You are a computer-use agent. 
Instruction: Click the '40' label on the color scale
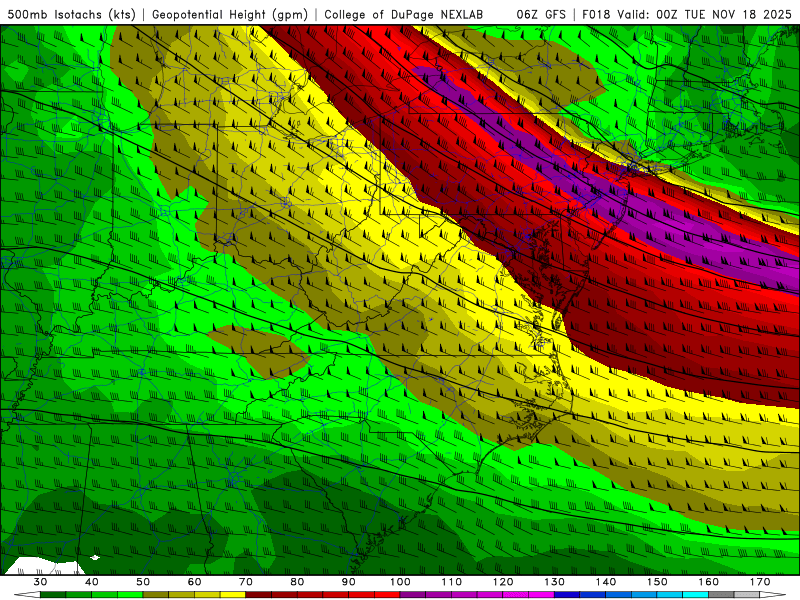[x=92, y=582]
